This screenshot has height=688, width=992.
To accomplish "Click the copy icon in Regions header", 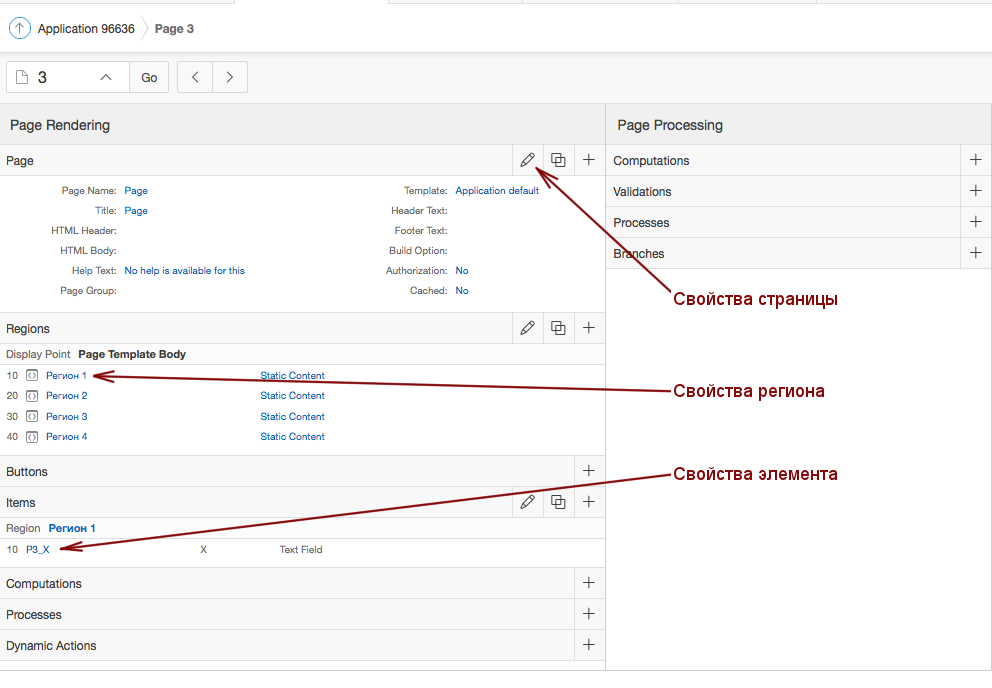I will click(558, 328).
